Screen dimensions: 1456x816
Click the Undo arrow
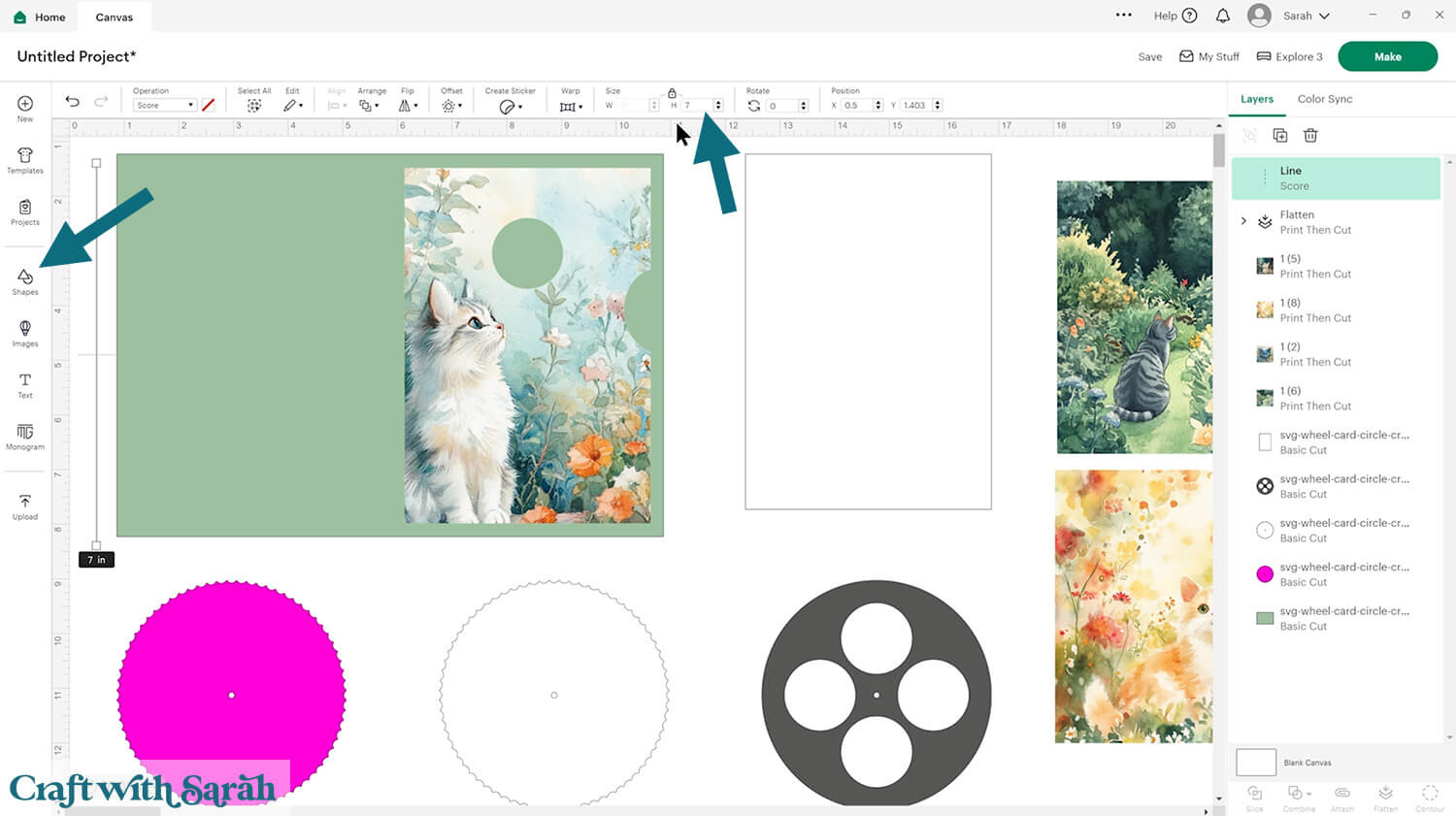pyautogui.click(x=72, y=102)
